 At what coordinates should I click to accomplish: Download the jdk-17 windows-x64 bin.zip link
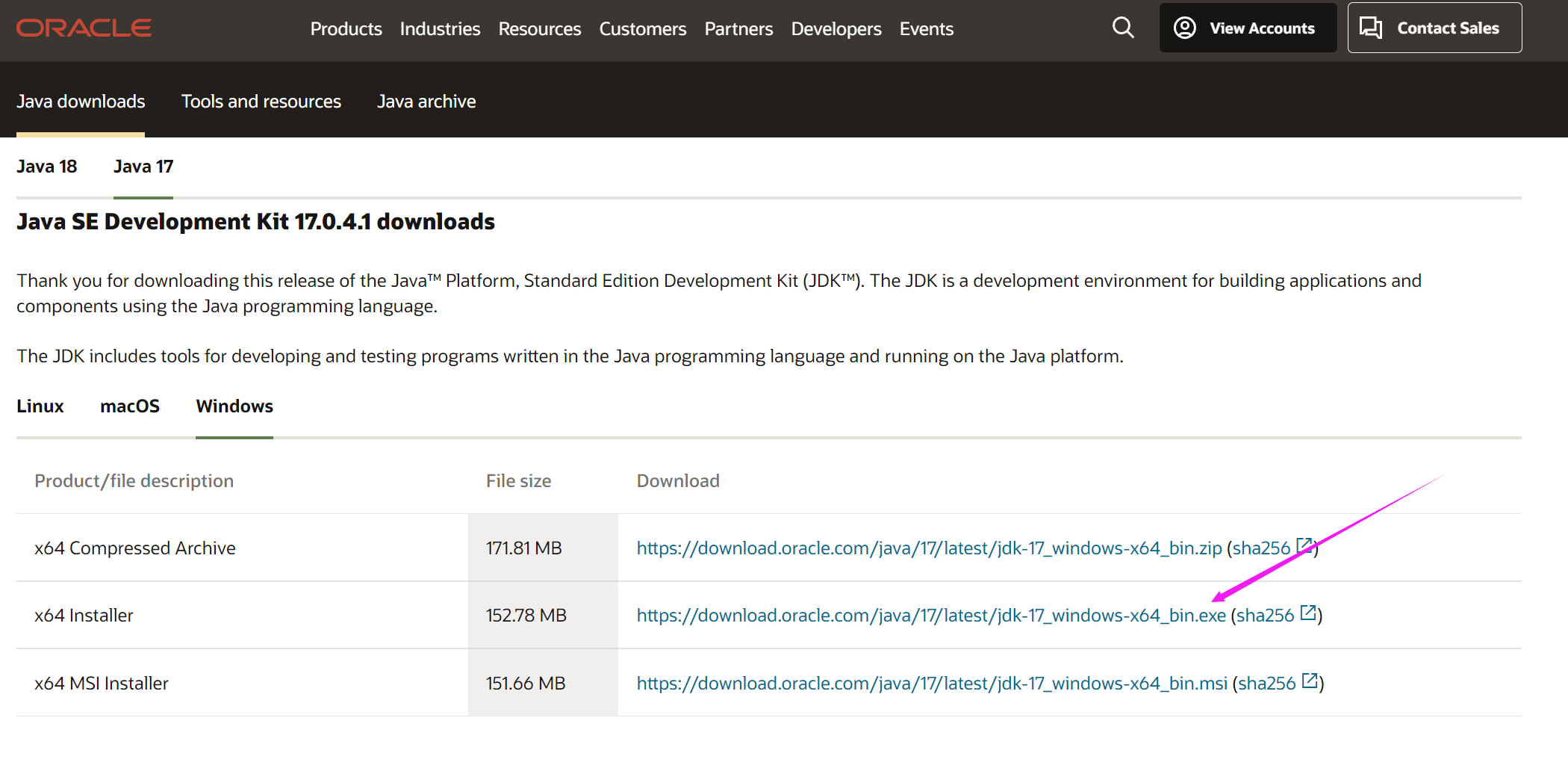[929, 548]
